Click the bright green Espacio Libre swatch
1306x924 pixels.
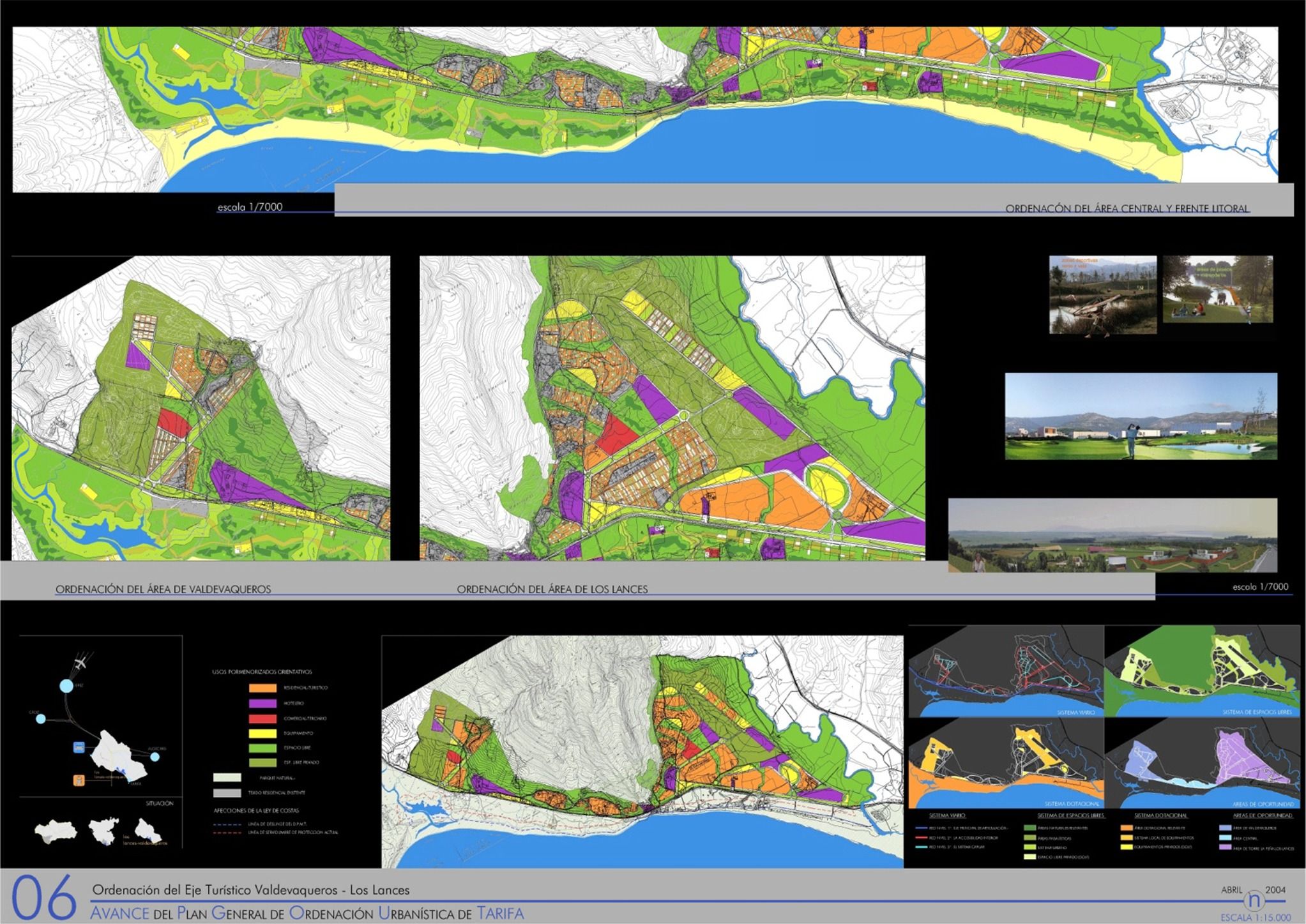pos(262,748)
